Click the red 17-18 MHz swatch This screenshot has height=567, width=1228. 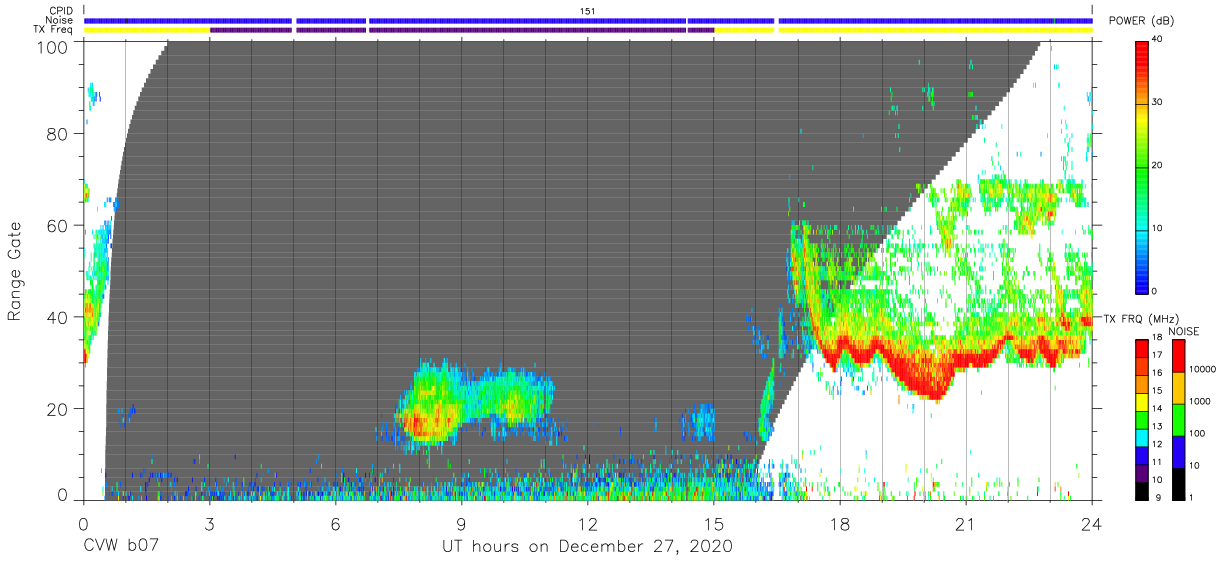click(x=1142, y=349)
